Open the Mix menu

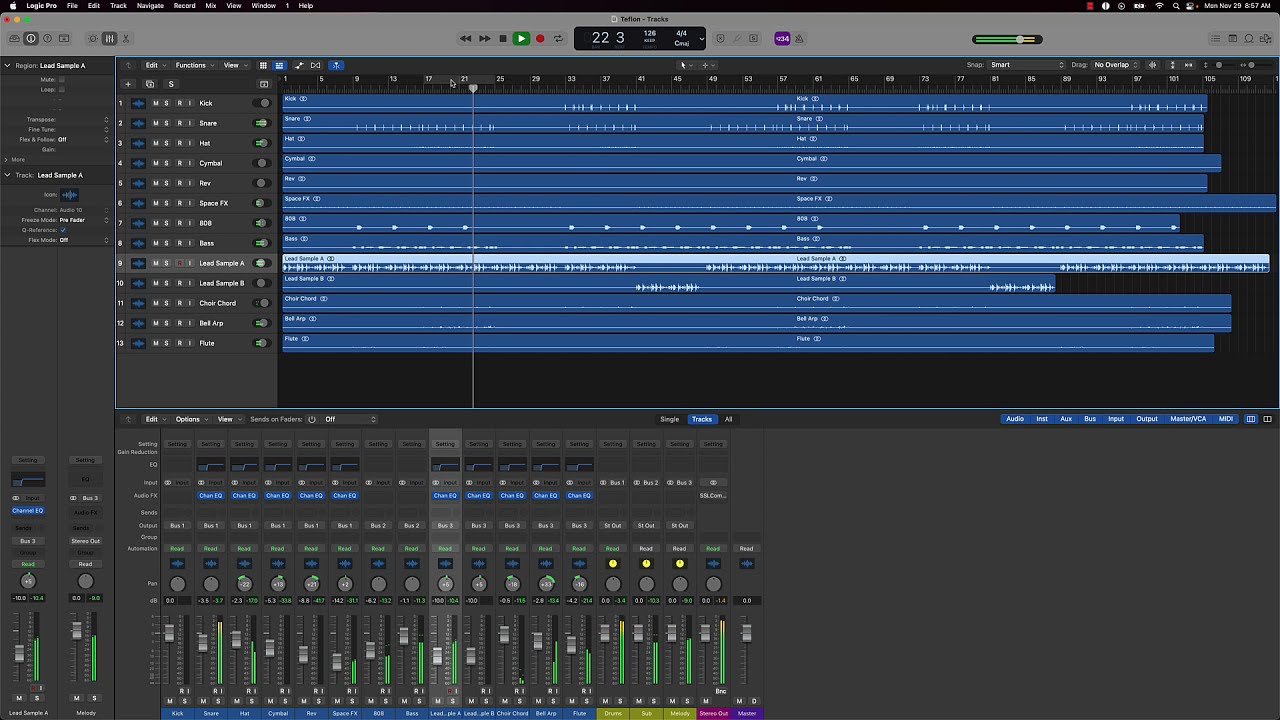pyautogui.click(x=210, y=6)
